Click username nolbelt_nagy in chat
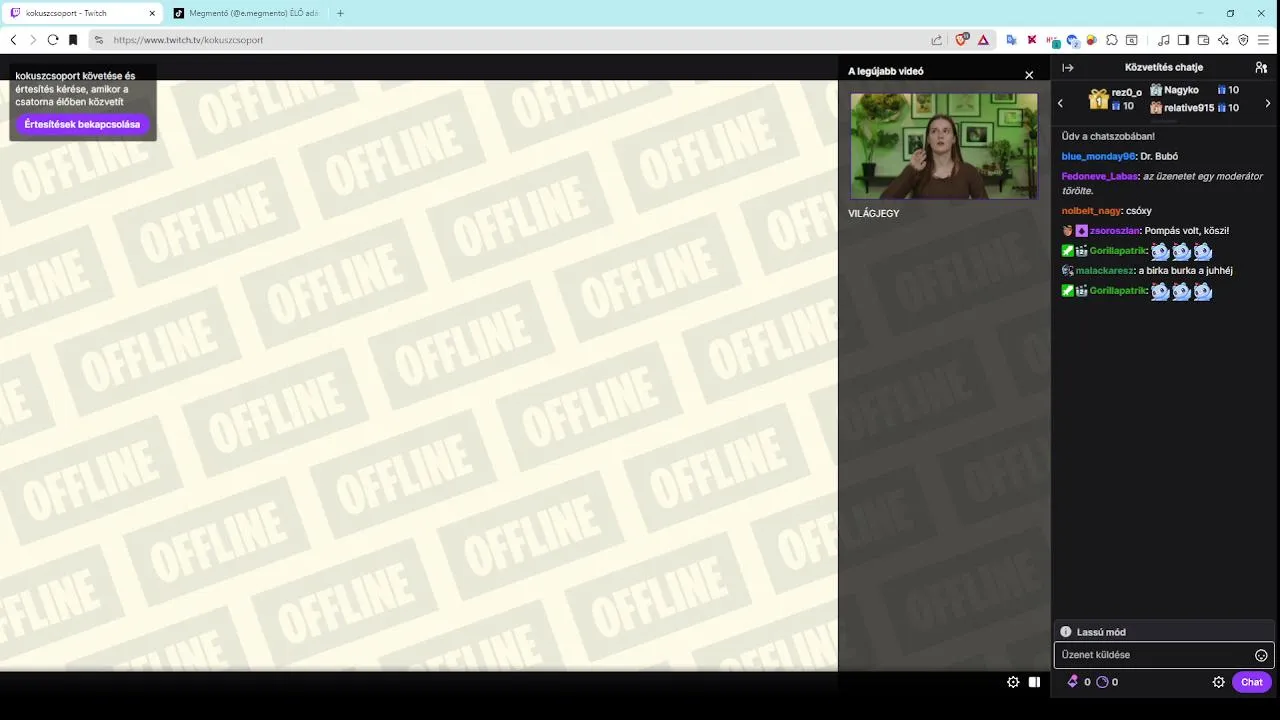This screenshot has height=720, width=1280. [x=1091, y=210]
